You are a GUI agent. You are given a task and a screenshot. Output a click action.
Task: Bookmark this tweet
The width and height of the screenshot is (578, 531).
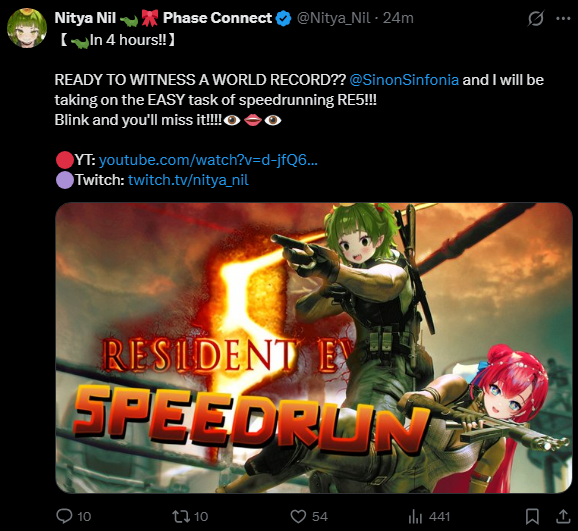(532, 516)
